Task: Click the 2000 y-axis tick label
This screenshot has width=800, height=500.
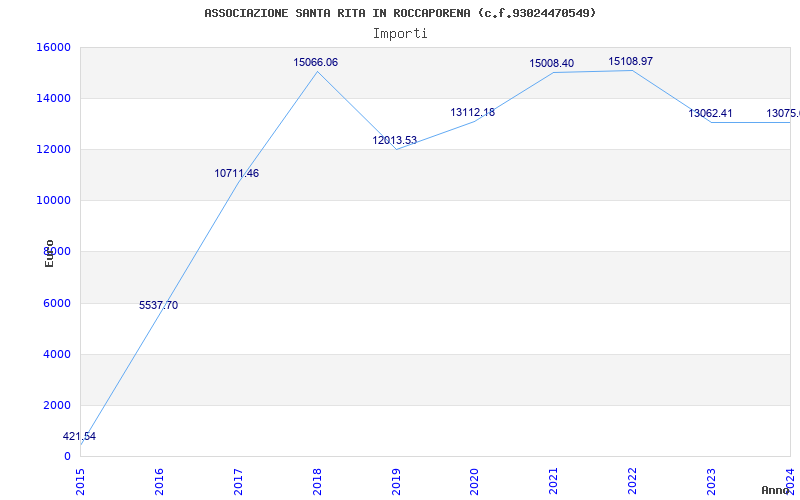Action: click(x=57, y=406)
